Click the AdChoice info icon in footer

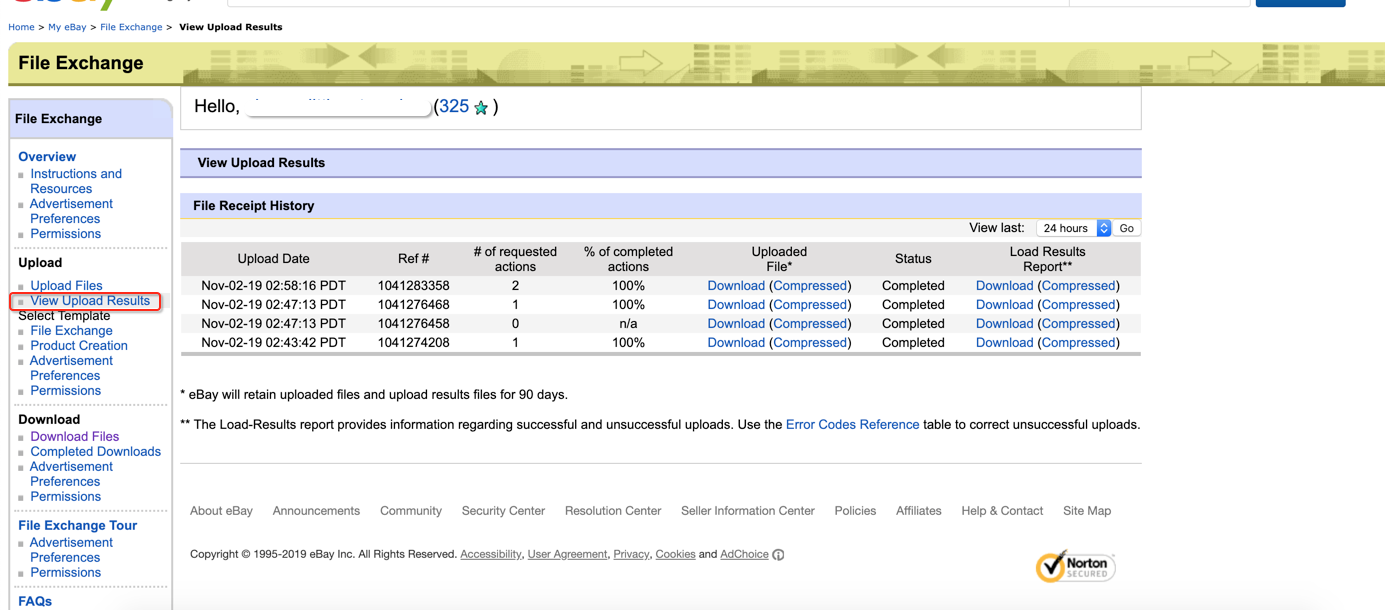[x=778, y=554]
